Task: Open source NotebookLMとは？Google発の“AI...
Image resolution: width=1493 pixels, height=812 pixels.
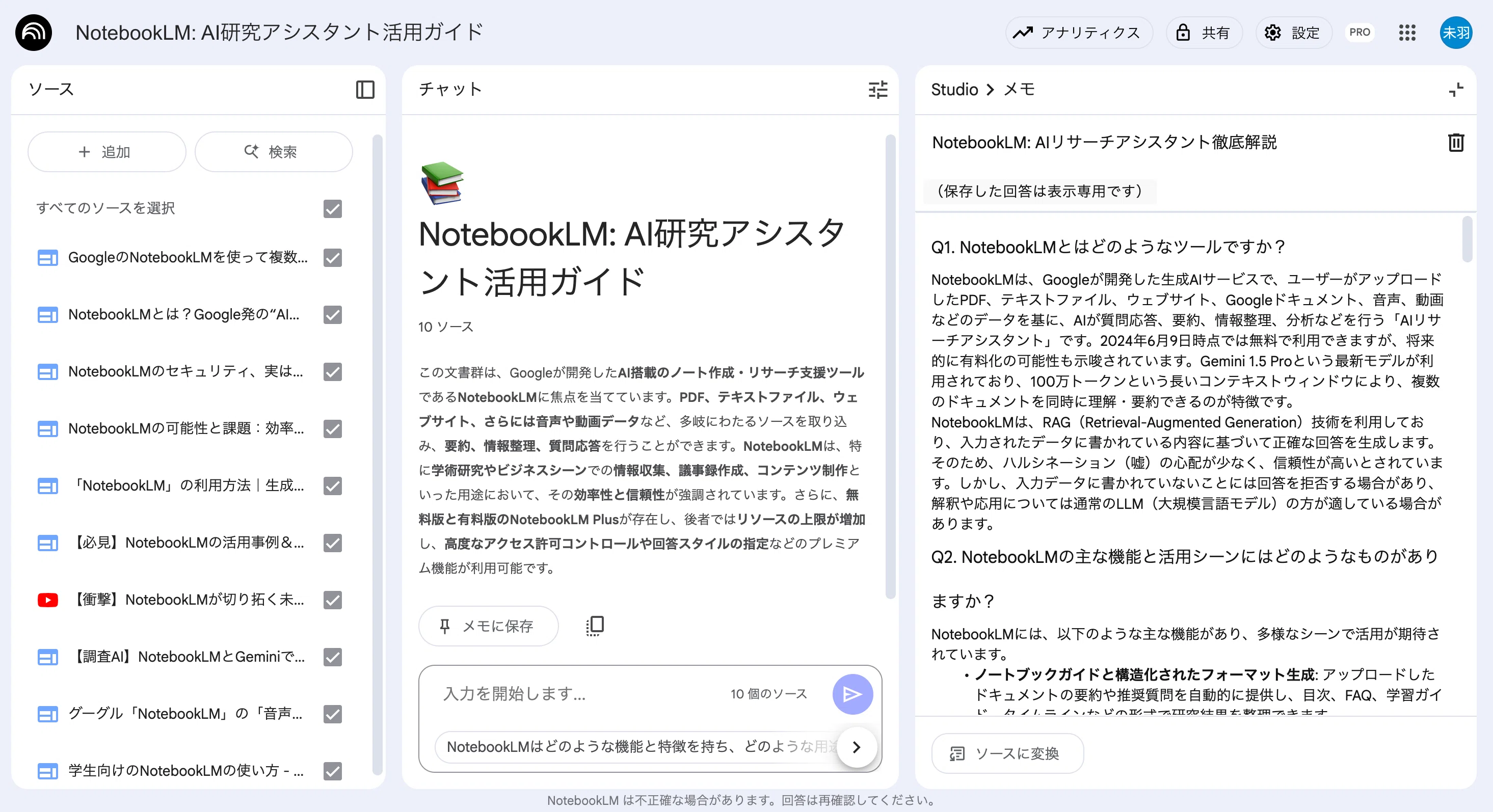Action: pyautogui.click(x=184, y=315)
